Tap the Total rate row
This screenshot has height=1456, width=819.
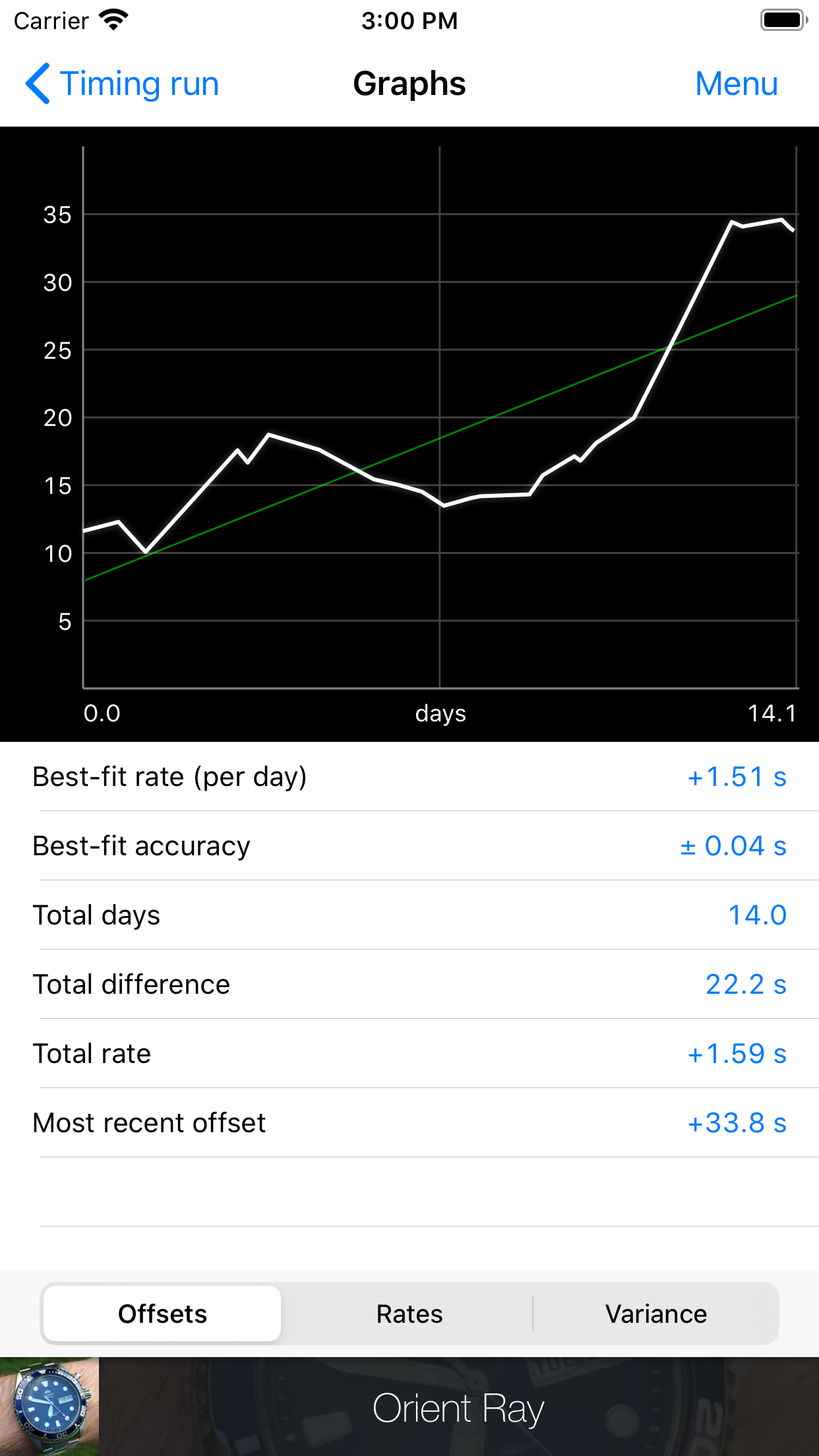[x=409, y=1053]
